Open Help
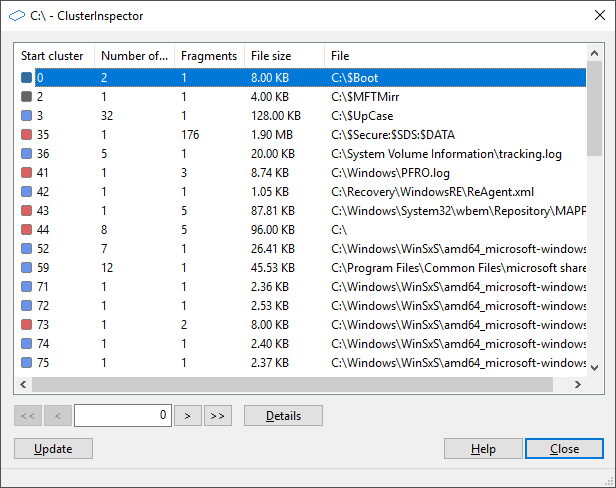Viewport: 616px width, 488px height. pyautogui.click(x=483, y=449)
